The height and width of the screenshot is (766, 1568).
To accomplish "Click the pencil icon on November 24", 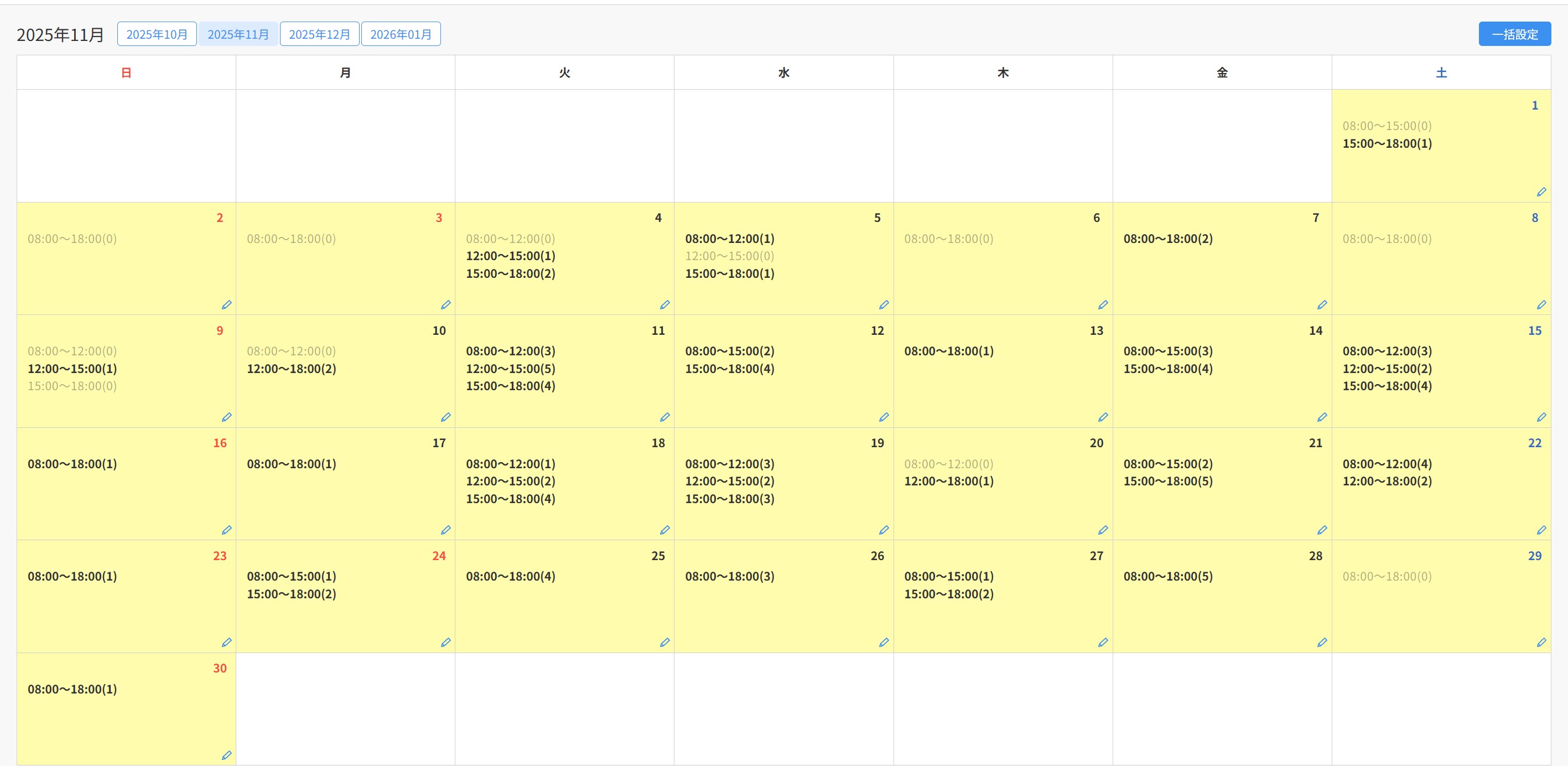I will tap(445, 643).
